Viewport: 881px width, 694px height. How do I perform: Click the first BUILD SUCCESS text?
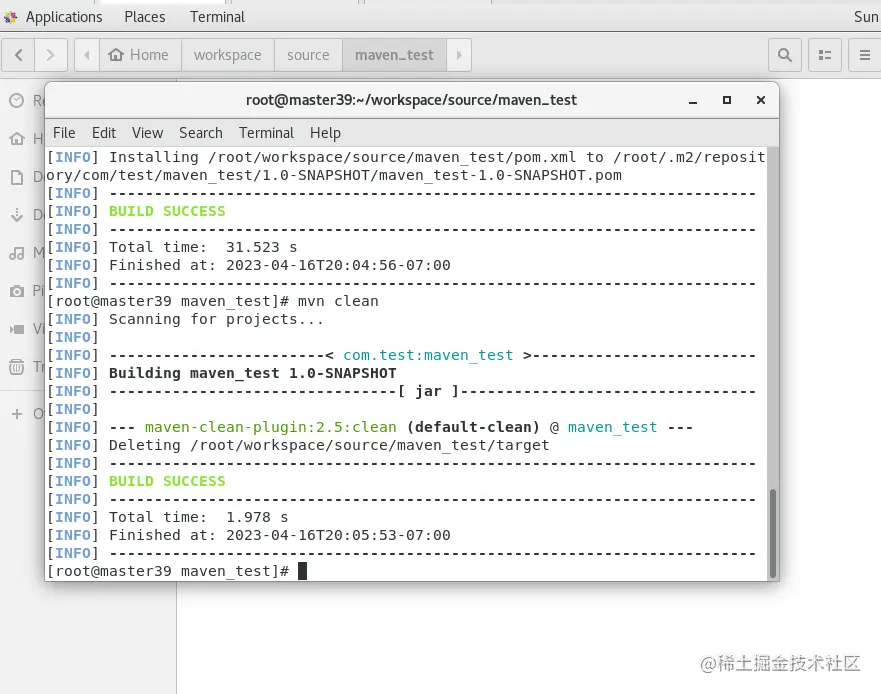[x=167, y=211]
